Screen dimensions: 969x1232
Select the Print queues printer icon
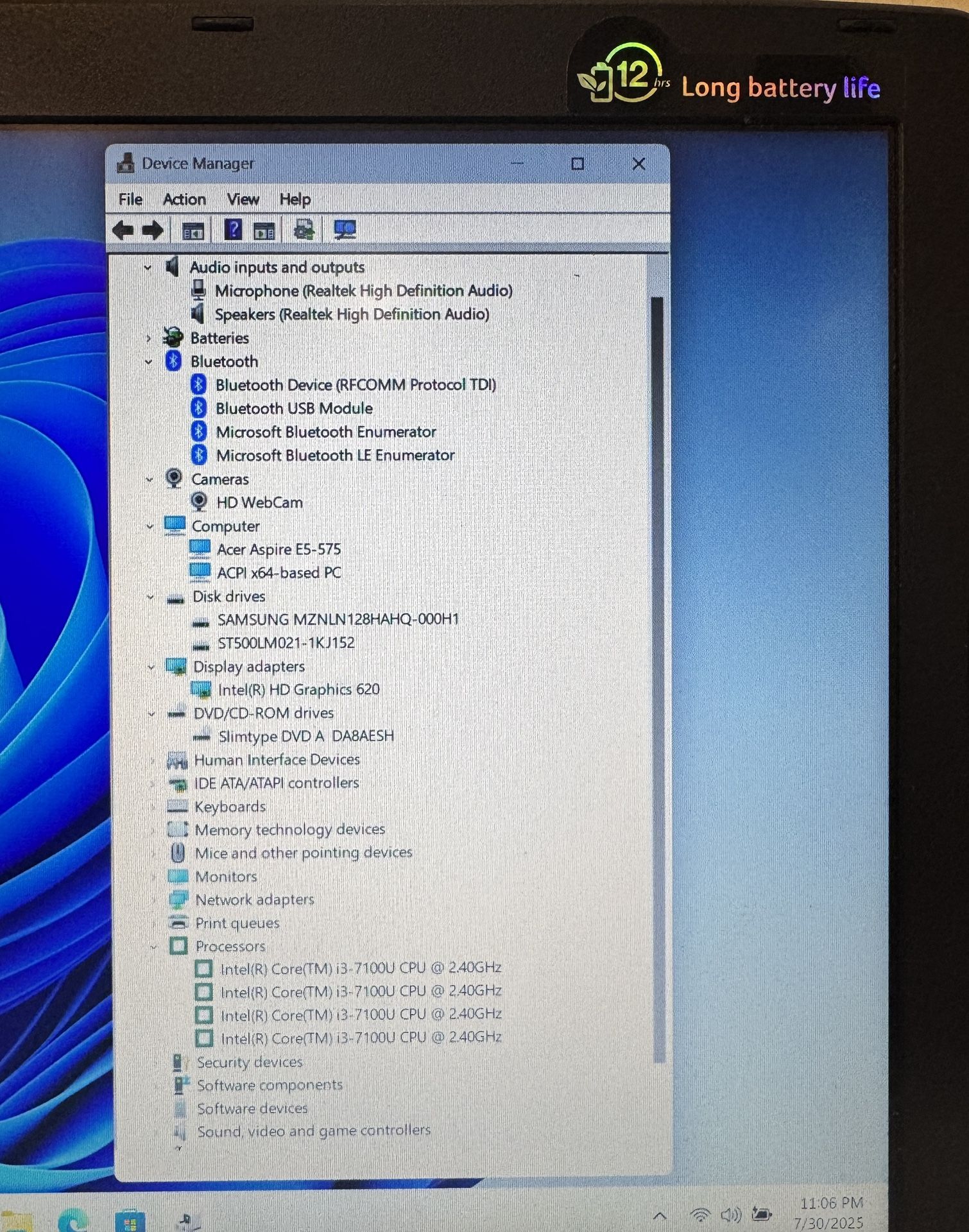pyautogui.click(x=178, y=923)
